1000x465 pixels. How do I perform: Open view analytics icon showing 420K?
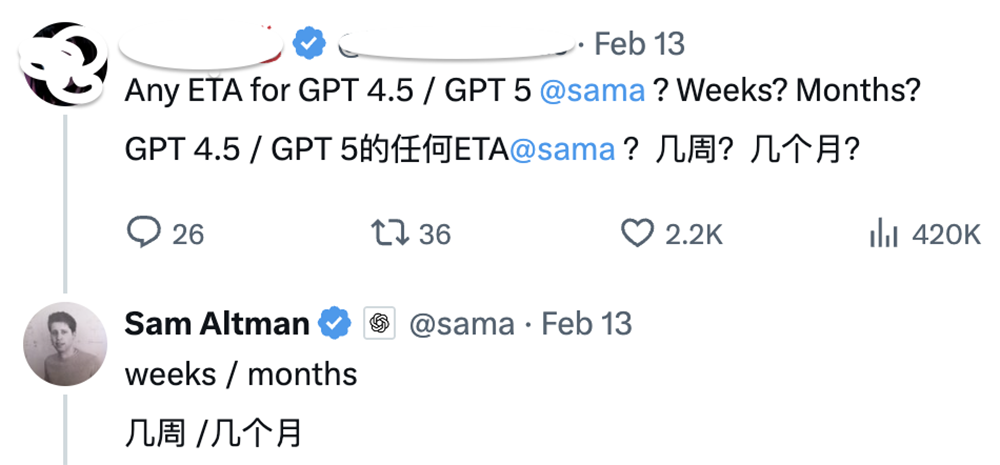tap(882, 233)
